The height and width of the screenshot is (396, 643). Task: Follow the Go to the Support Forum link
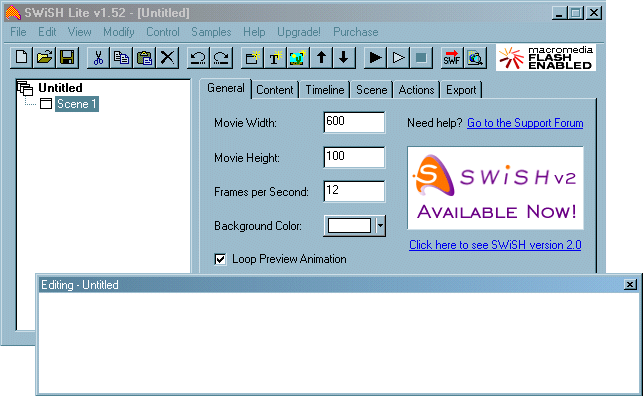(525, 123)
